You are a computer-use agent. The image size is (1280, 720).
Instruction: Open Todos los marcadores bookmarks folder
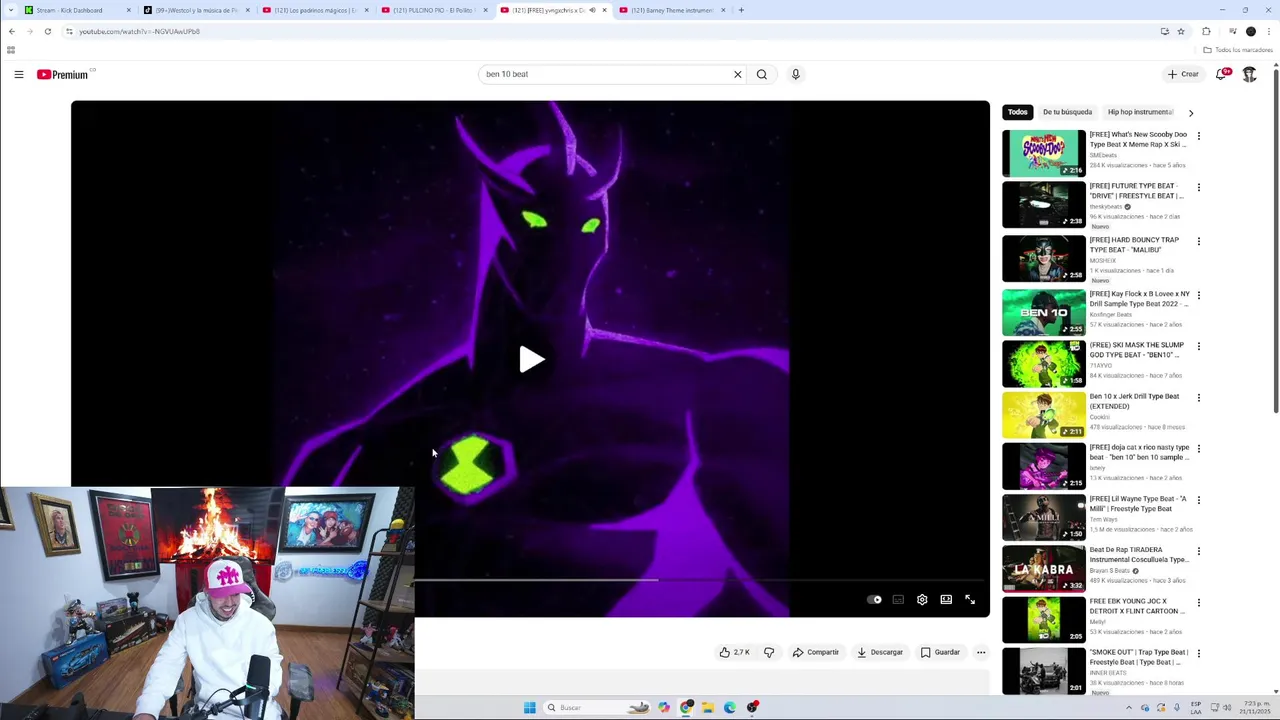tap(1238, 50)
